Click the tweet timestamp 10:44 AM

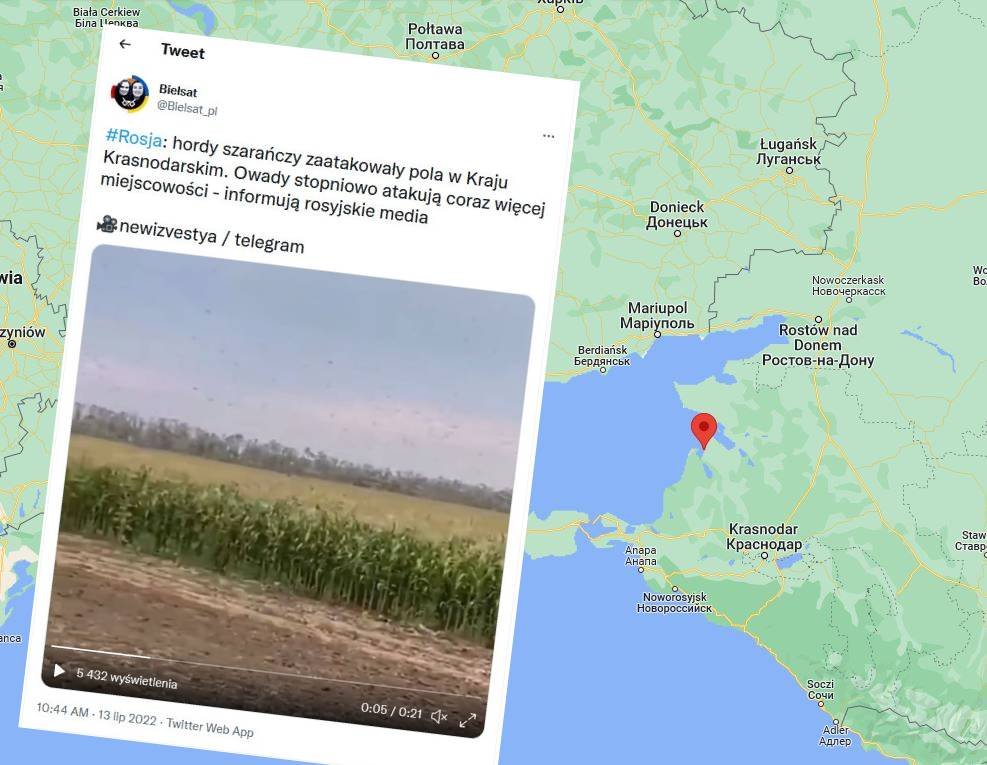click(62, 710)
